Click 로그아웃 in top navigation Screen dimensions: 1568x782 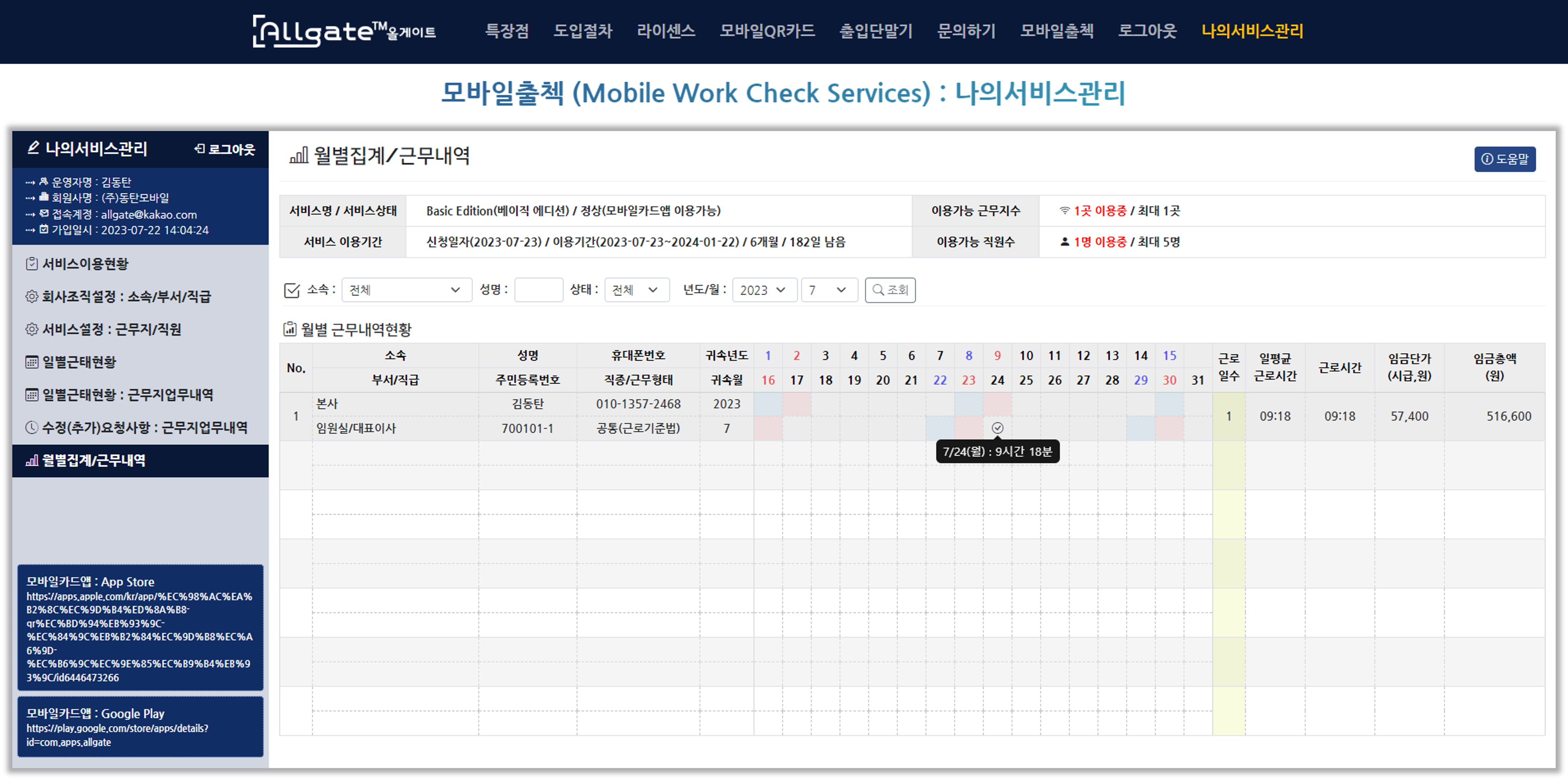click(x=1147, y=31)
